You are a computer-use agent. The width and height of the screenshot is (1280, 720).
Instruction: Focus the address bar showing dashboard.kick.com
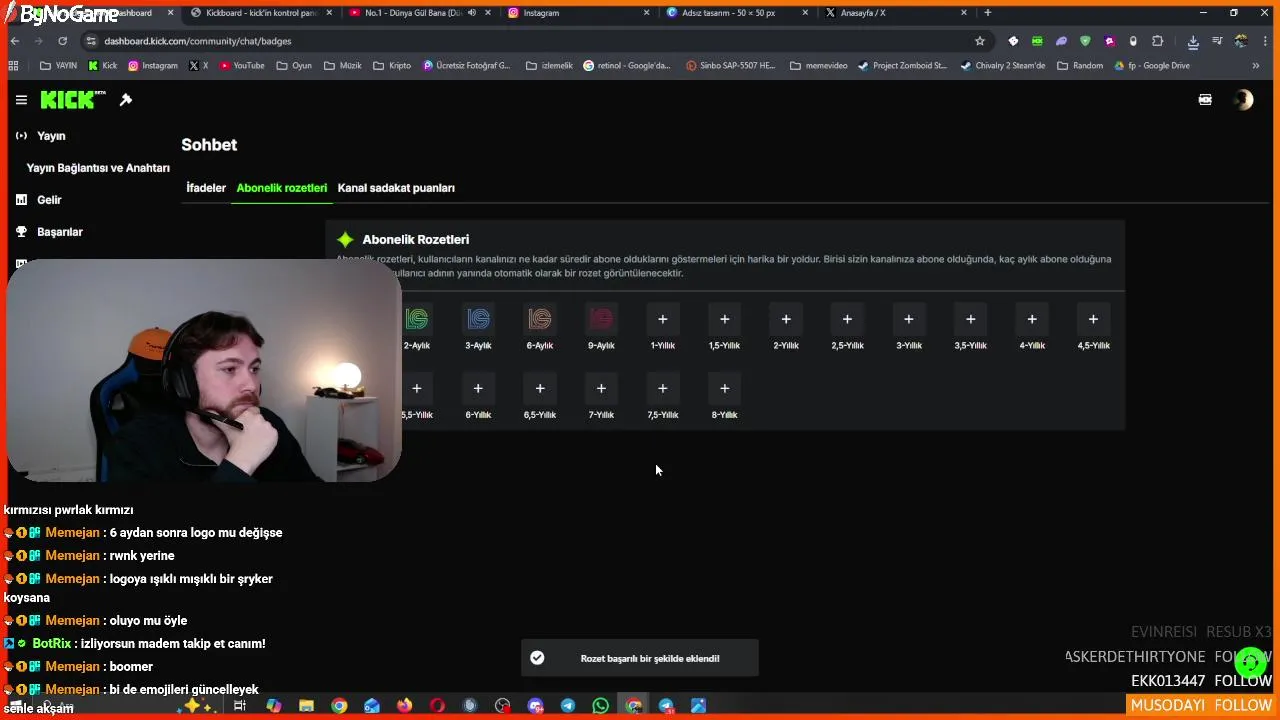pos(530,41)
